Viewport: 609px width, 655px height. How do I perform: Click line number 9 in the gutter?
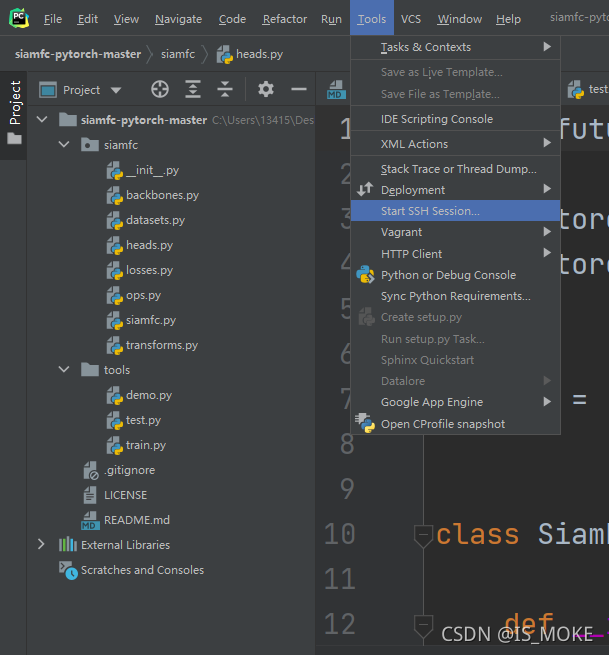pyautogui.click(x=347, y=489)
